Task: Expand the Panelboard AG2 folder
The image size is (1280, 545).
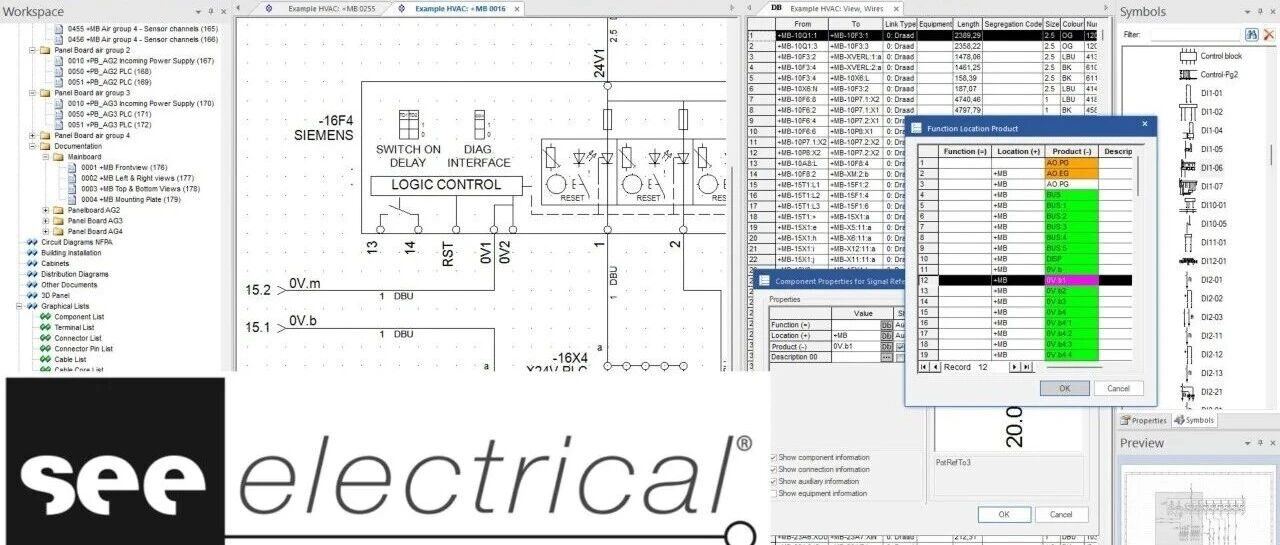Action: [x=46, y=210]
